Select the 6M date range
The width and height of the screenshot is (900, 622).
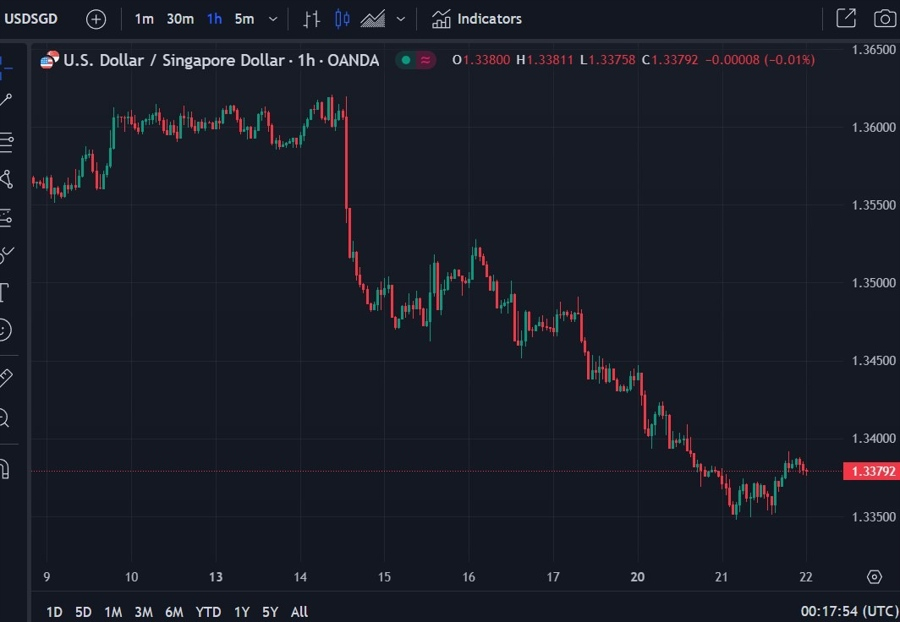[x=174, y=612]
